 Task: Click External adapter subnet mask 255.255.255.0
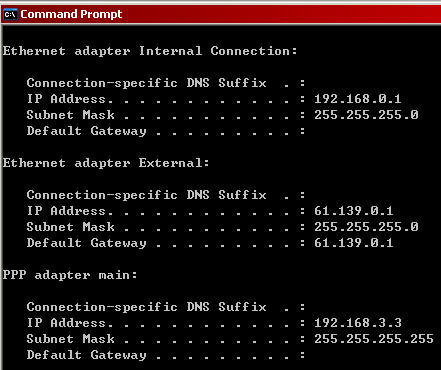click(366, 227)
